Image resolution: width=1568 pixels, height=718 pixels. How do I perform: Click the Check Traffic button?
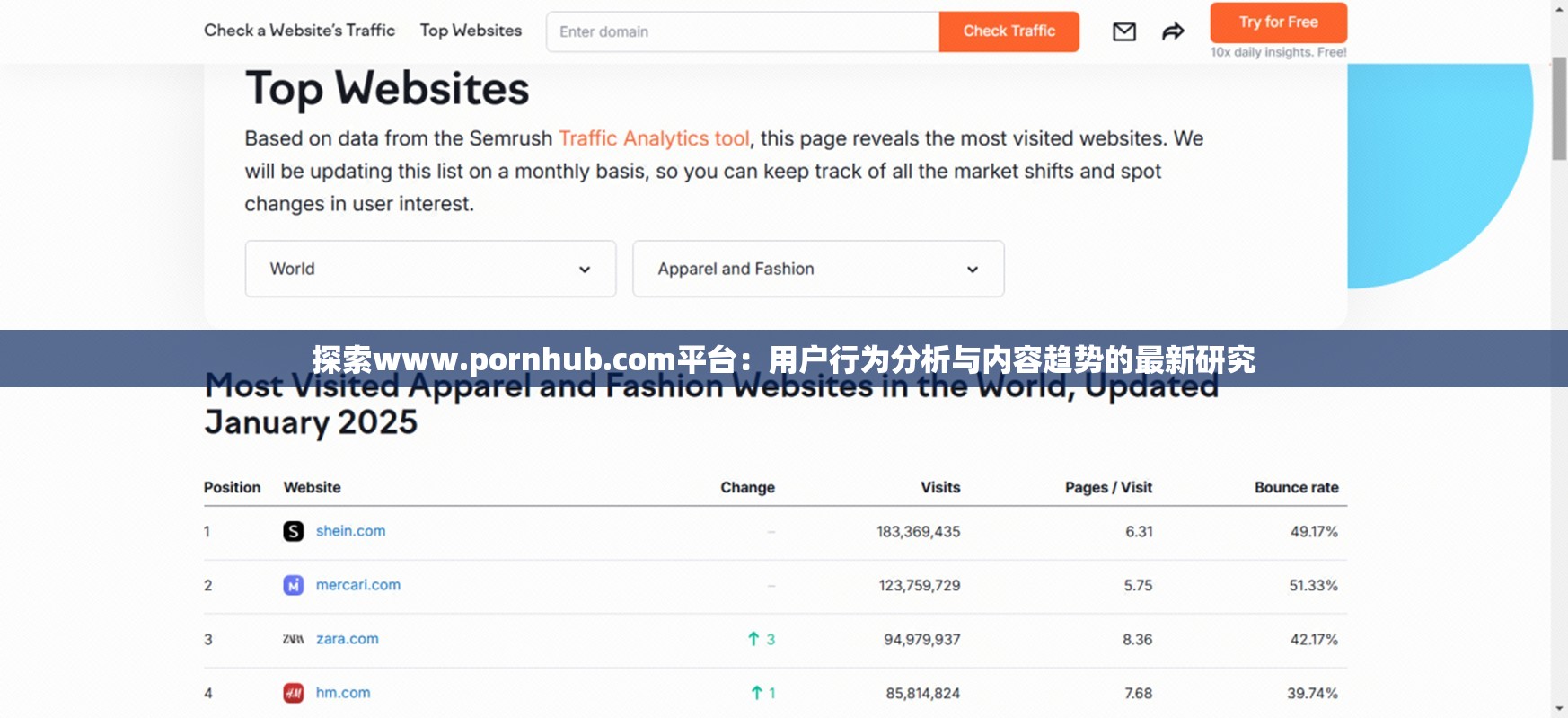(1009, 31)
